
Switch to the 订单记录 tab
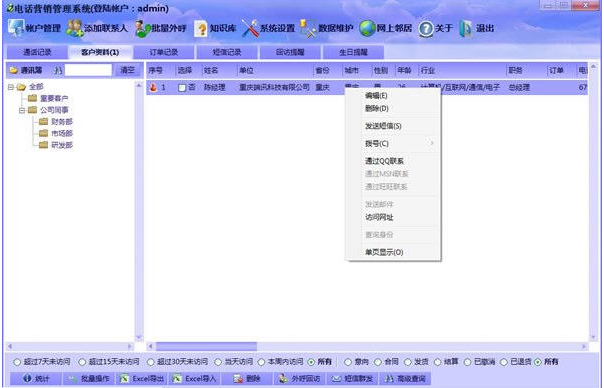click(164, 52)
